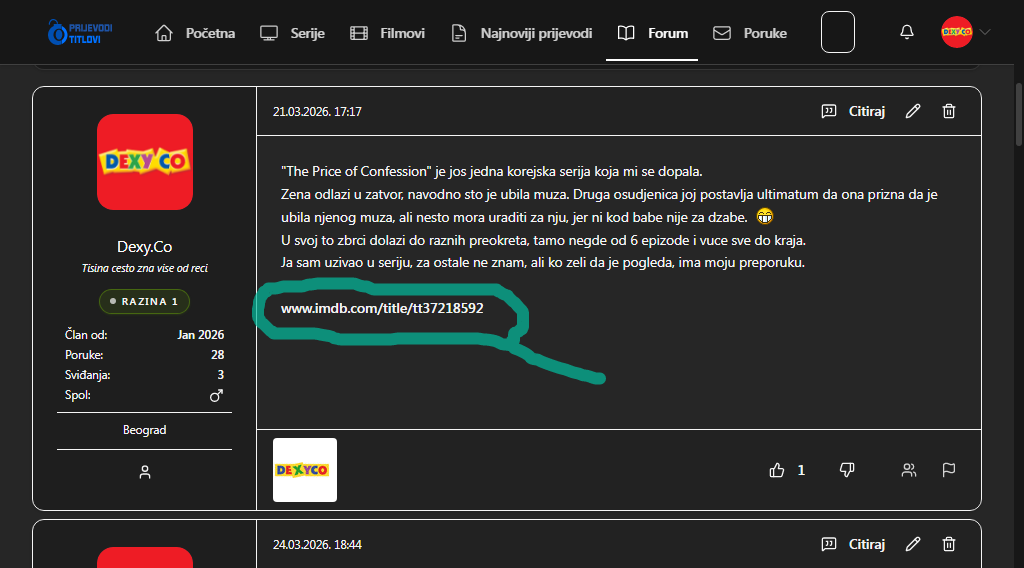Click the post timestamp 21.03.2026. 17:17
Image resolution: width=1024 pixels, height=568 pixels.
(317, 112)
